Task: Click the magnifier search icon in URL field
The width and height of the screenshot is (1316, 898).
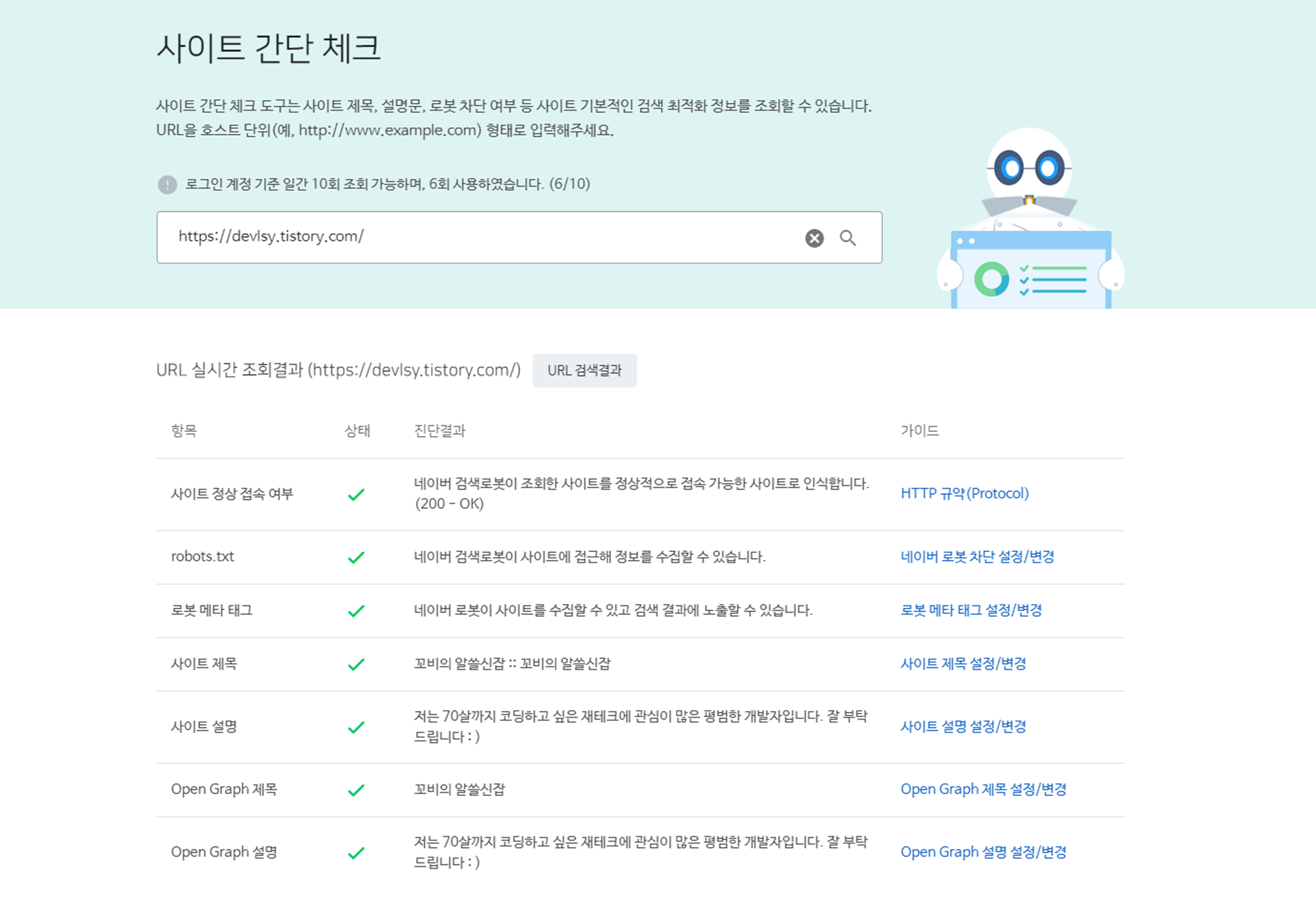Action: pyautogui.click(x=848, y=238)
